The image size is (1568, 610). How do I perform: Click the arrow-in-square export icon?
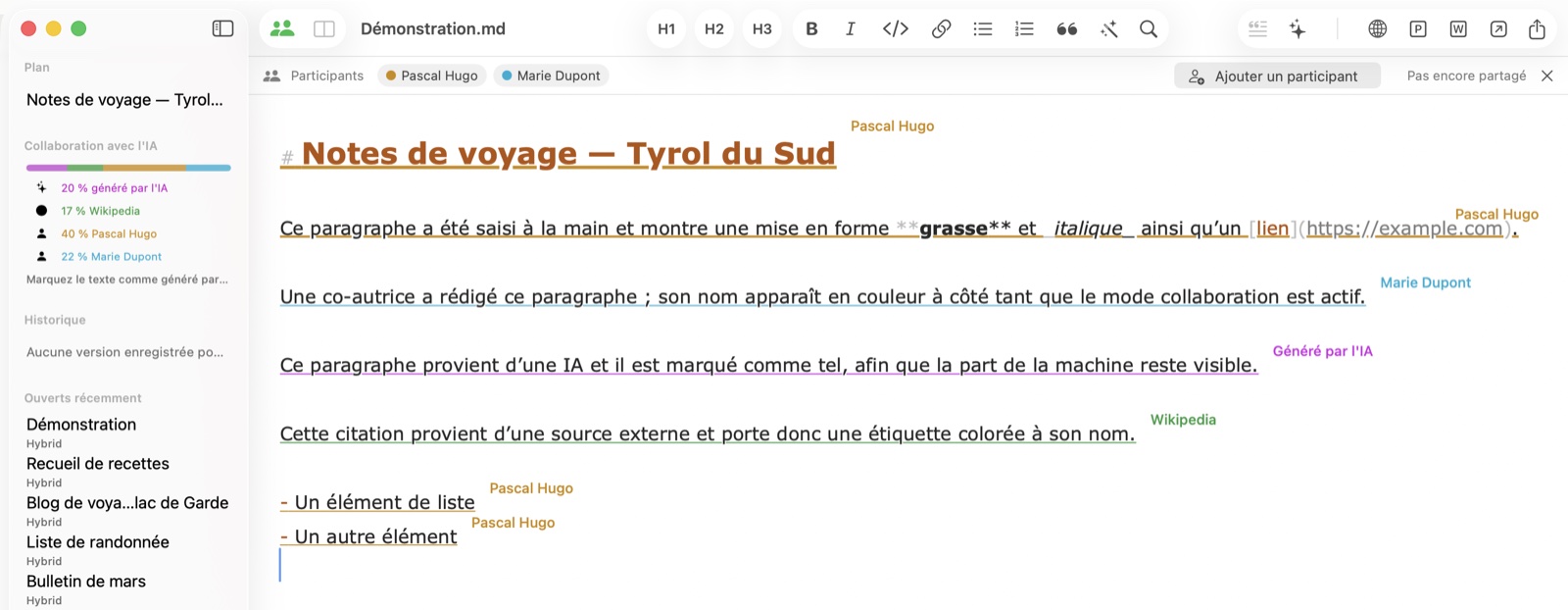coord(1498,28)
